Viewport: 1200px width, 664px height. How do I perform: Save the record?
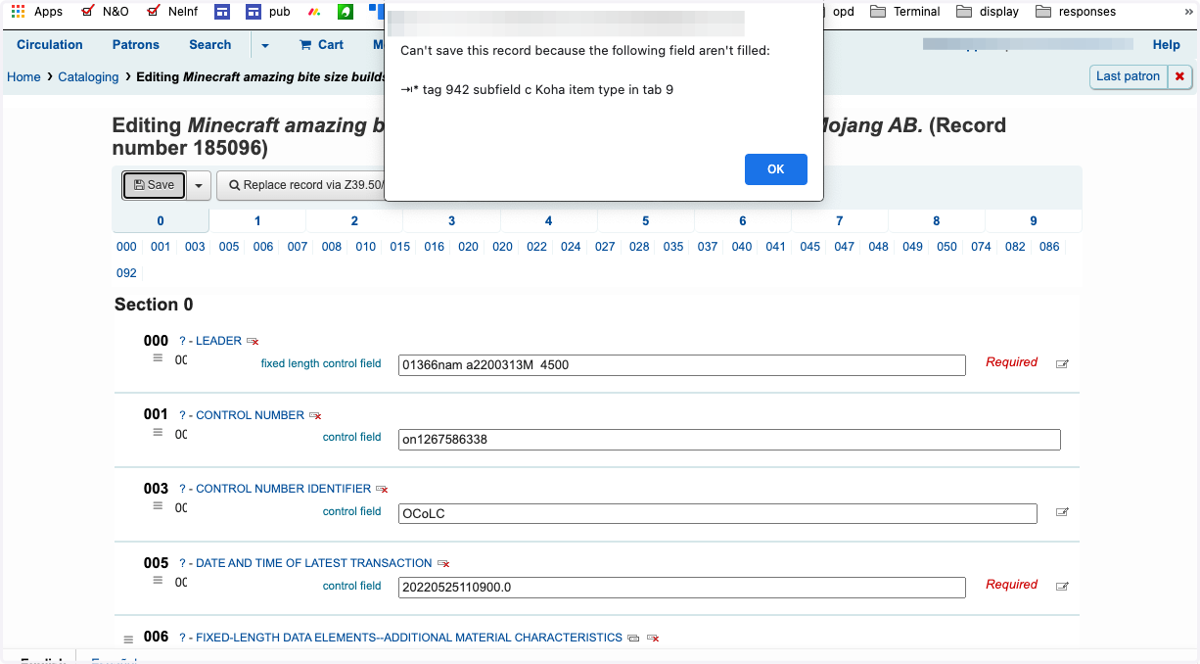click(154, 185)
